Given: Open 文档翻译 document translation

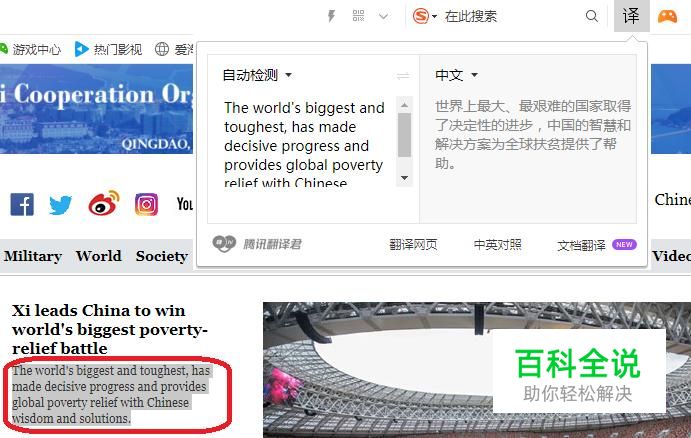Looking at the screenshot, I should 581,245.
